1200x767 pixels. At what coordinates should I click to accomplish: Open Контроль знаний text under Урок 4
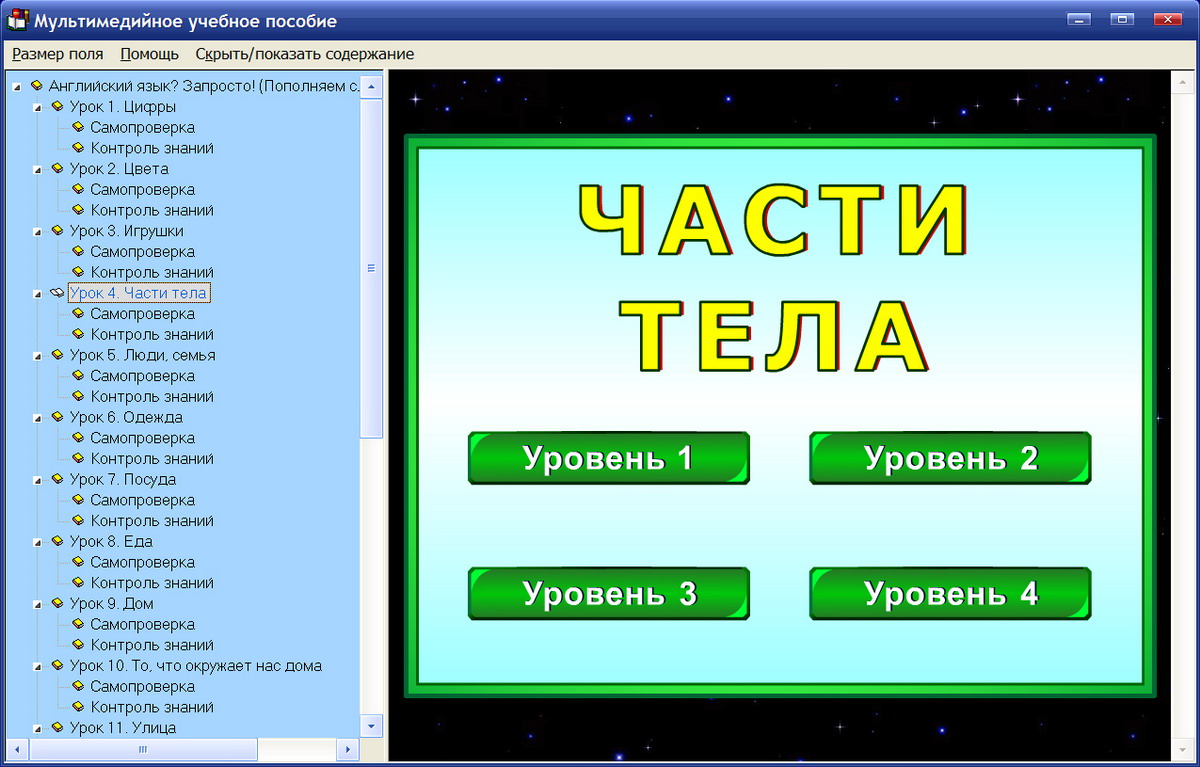(x=152, y=334)
